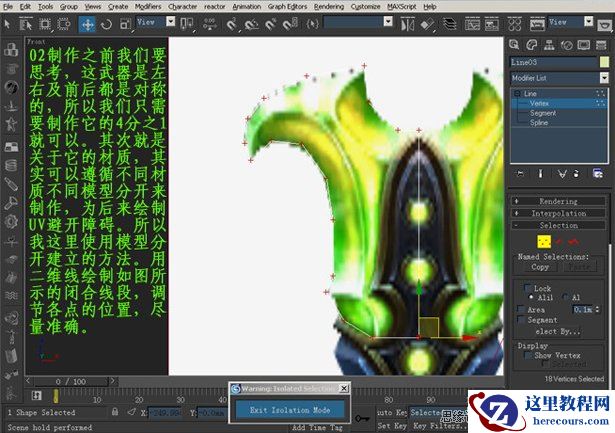Toggle Spinner Snap magnet
This screenshot has height=433, width=615.
(290, 24)
